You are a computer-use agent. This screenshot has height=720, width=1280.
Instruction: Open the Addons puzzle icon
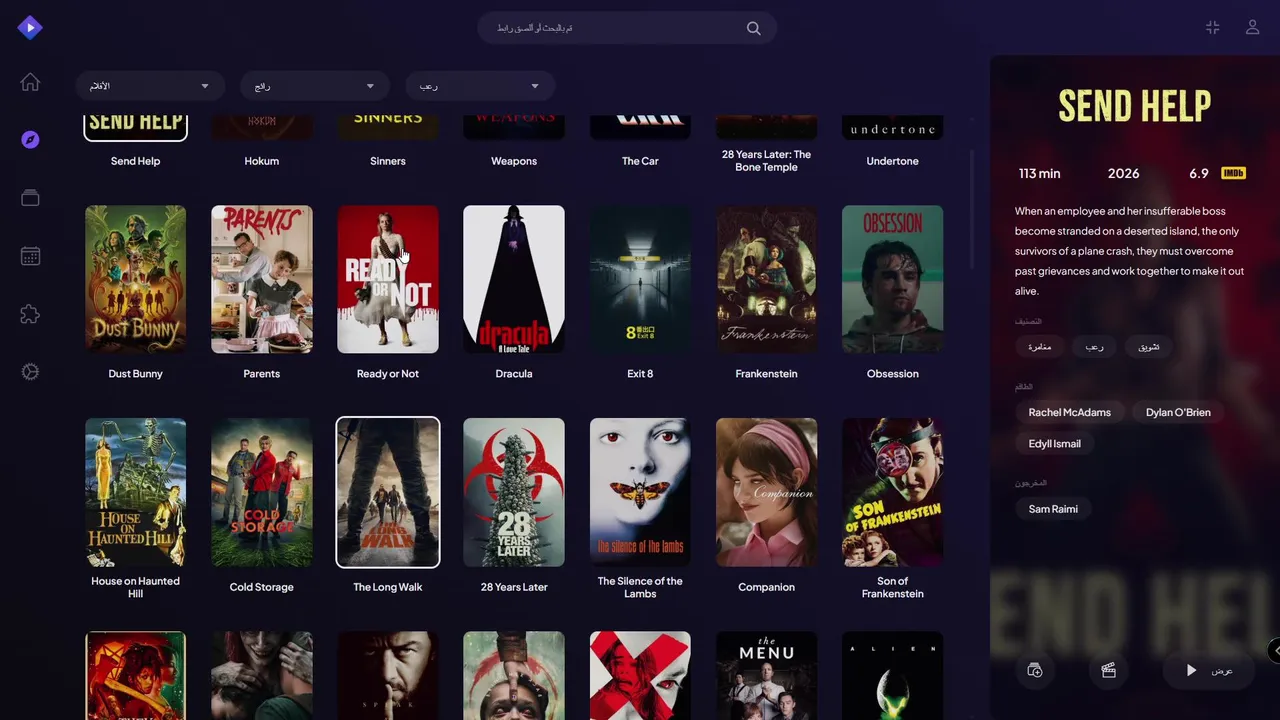pos(30,314)
